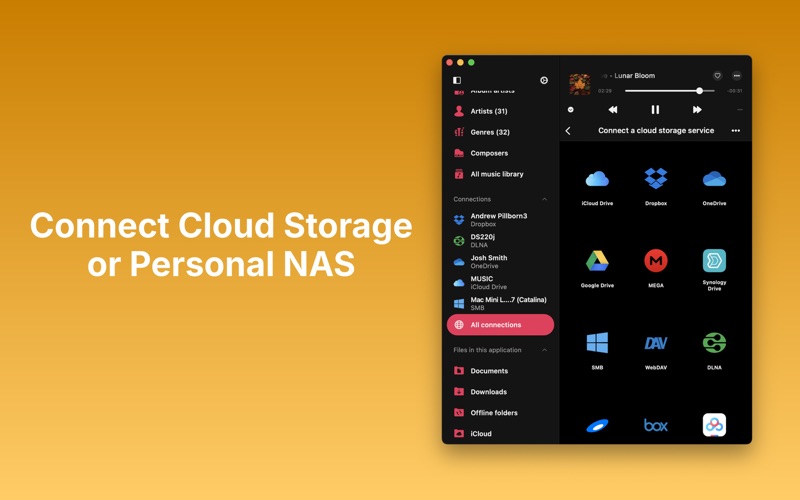The height and width of the screenshot is (500, 800).
Task: Open the iCloud folder in sidebar
Action: click(500, 434)
